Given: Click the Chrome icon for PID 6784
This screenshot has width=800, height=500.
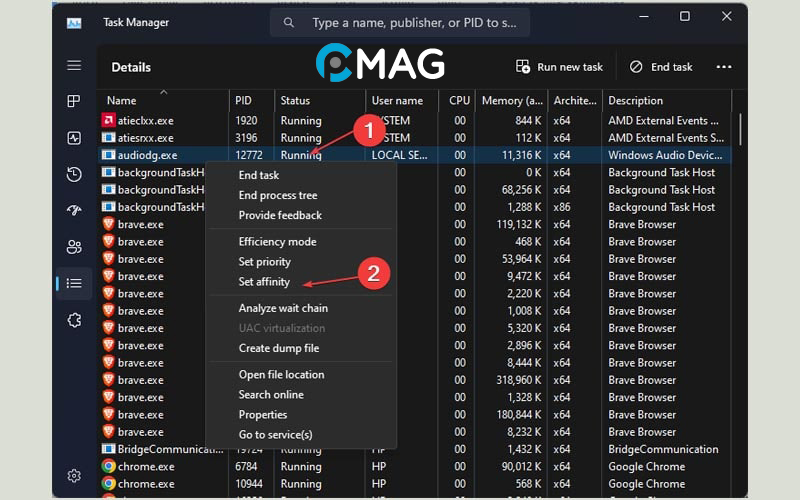Looking at the screenshot, I should [108, 466].
